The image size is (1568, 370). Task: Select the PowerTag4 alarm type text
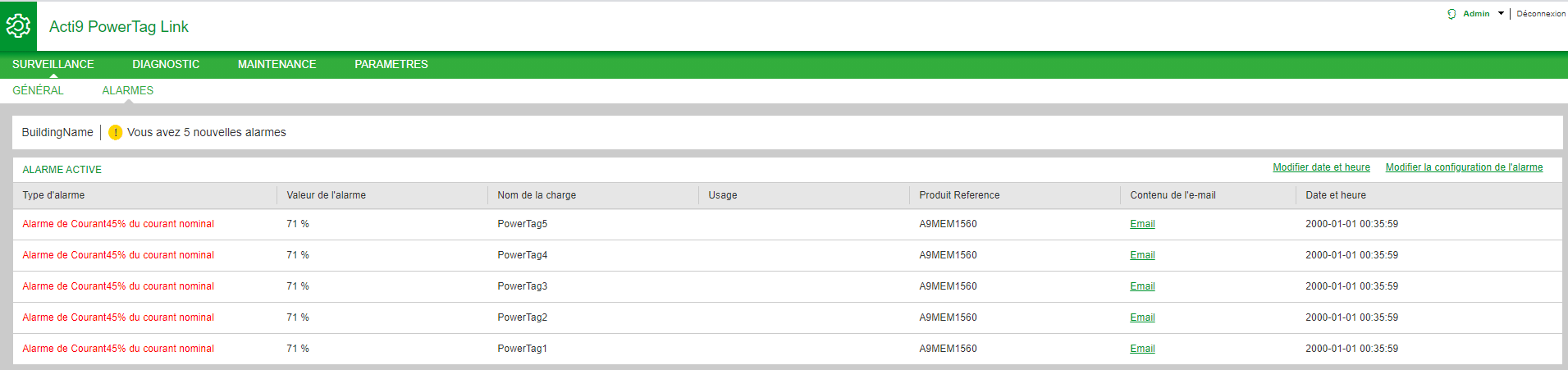(x=118, y=255)
